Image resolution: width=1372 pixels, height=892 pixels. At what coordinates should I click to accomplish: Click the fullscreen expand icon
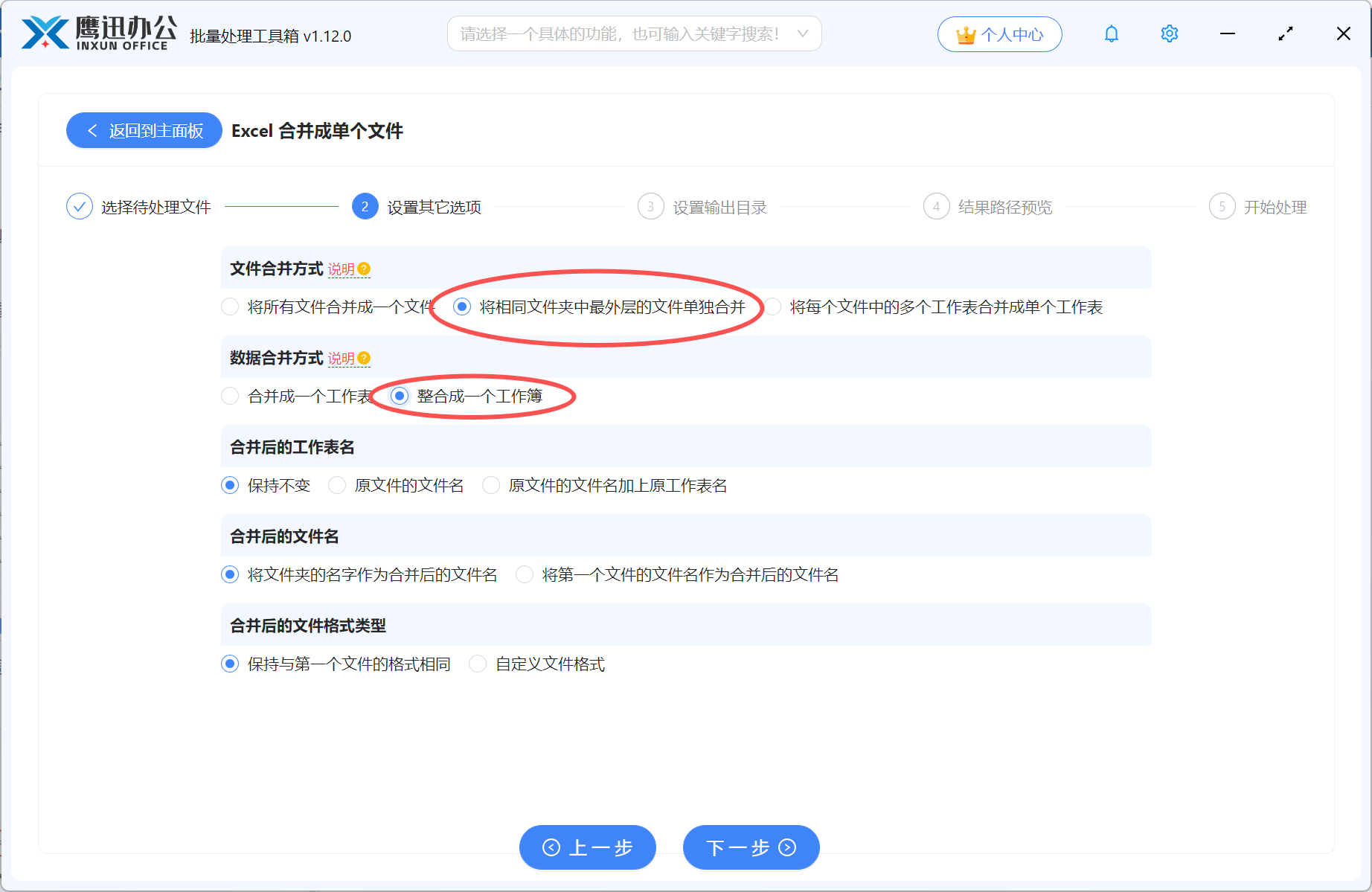1285,33
